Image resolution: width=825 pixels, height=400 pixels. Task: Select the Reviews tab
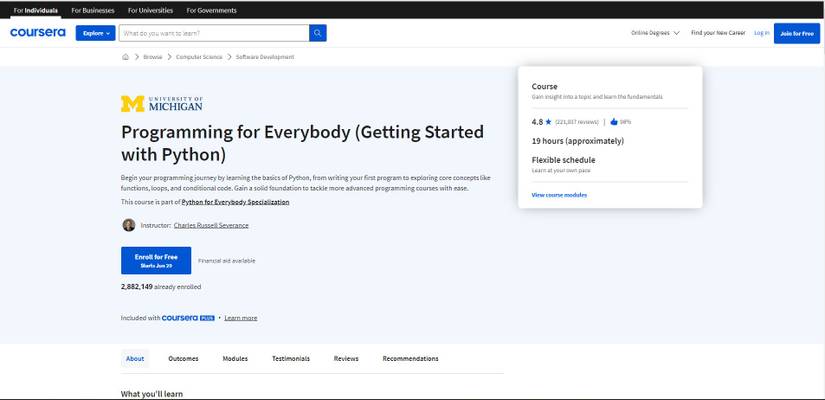(x=346, y=358)
